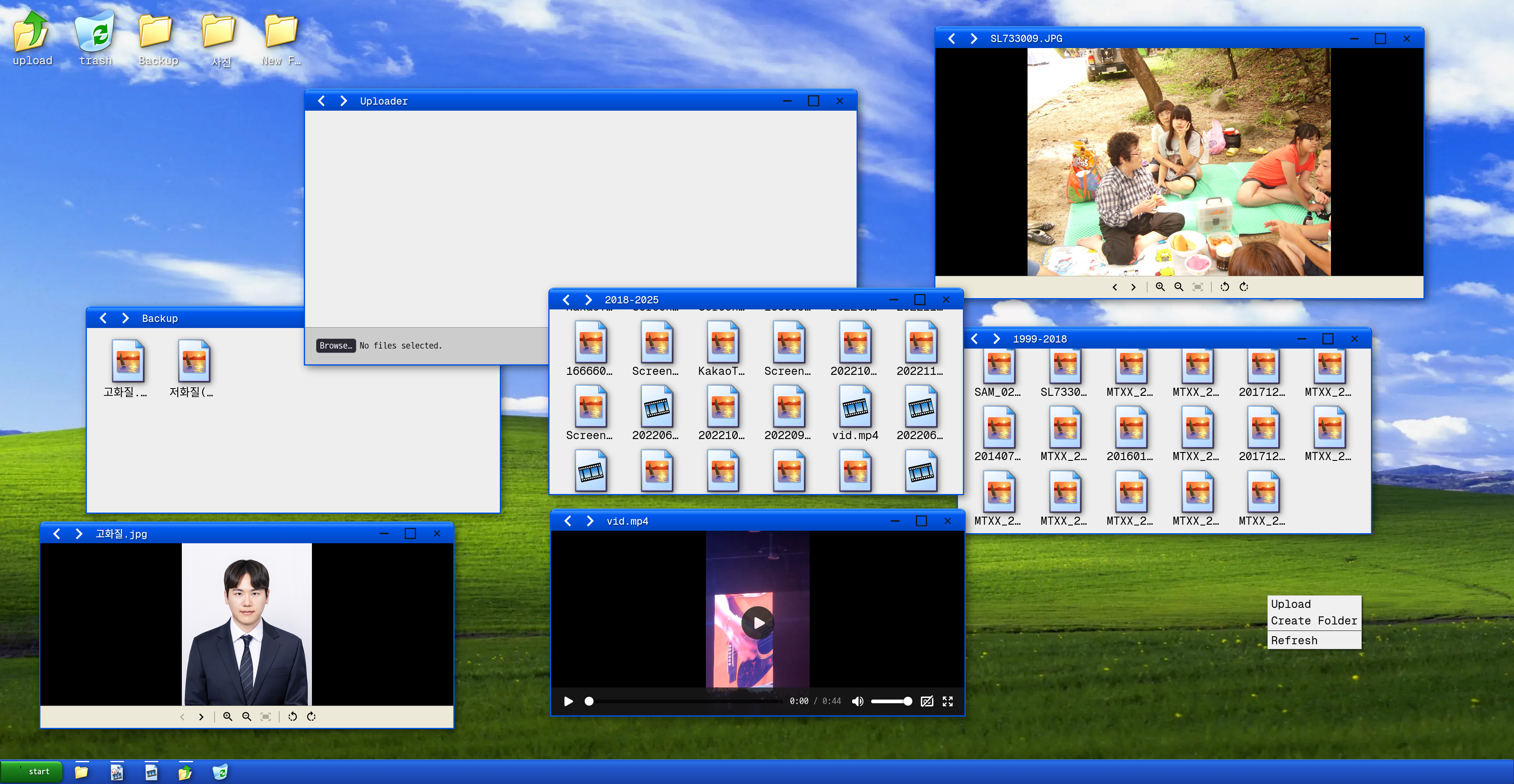
Task: Open the trash desktop icon
Action: [95, 38]
